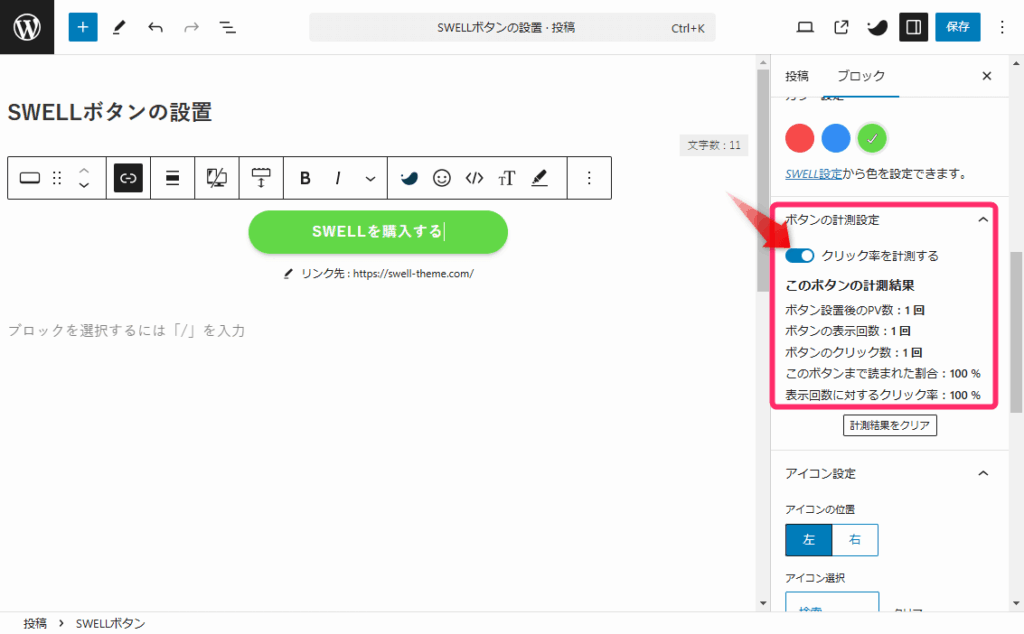Apply the marker highlight pen icon
Image resolution: width=1024 pixels, height=634 pixels.
pyautogui.click(x=539, y=177)
